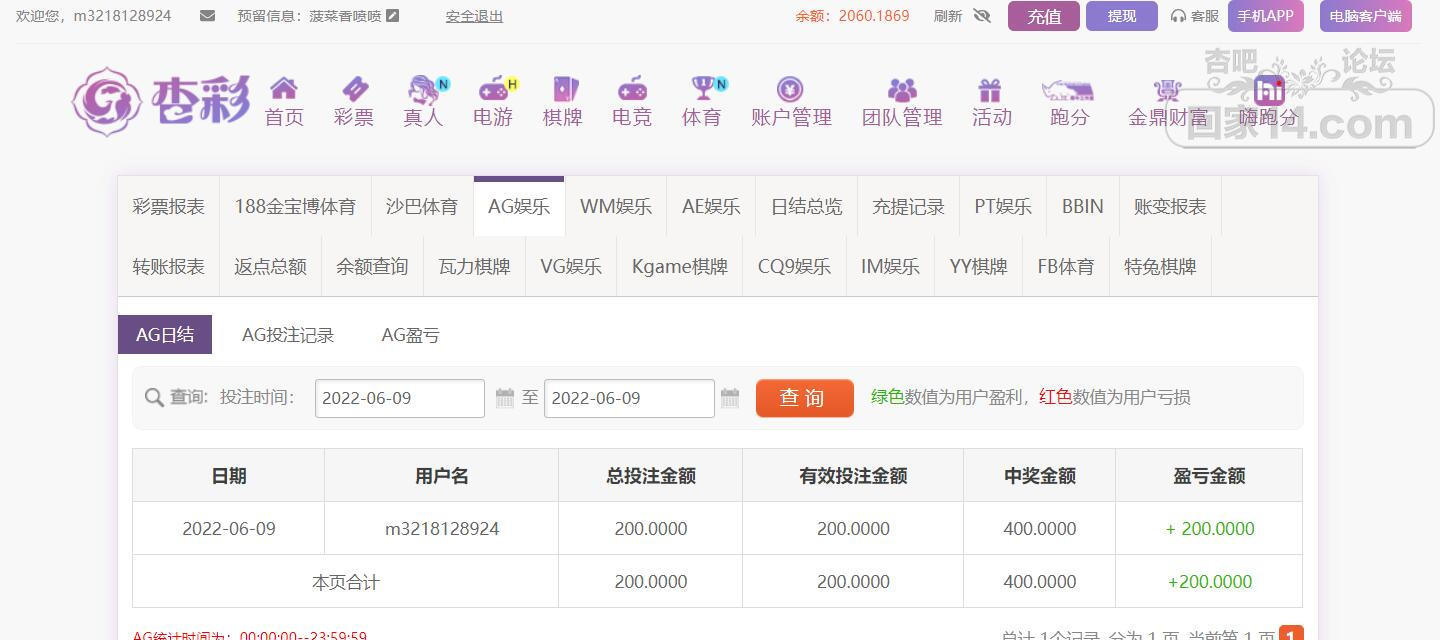Open the home page house icon

pyautogui.click(x=284, y=89)
